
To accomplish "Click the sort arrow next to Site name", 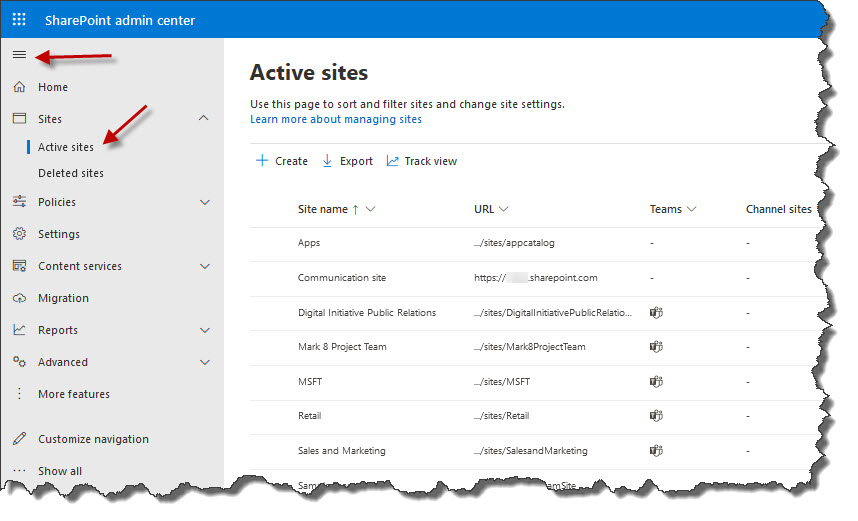I will [356, 210].
